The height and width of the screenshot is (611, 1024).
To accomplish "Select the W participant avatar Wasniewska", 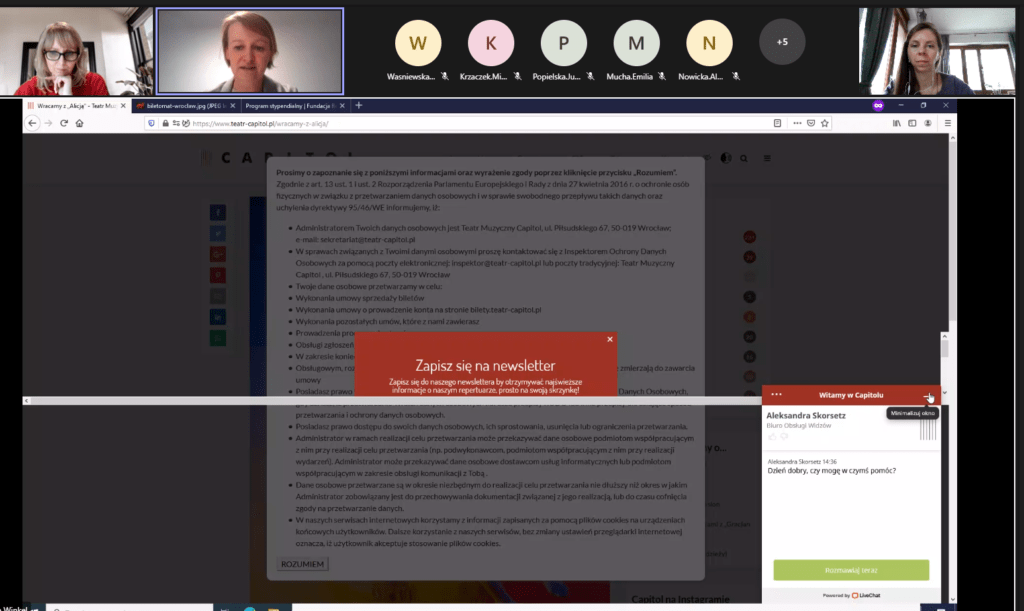I will (418, 43).
